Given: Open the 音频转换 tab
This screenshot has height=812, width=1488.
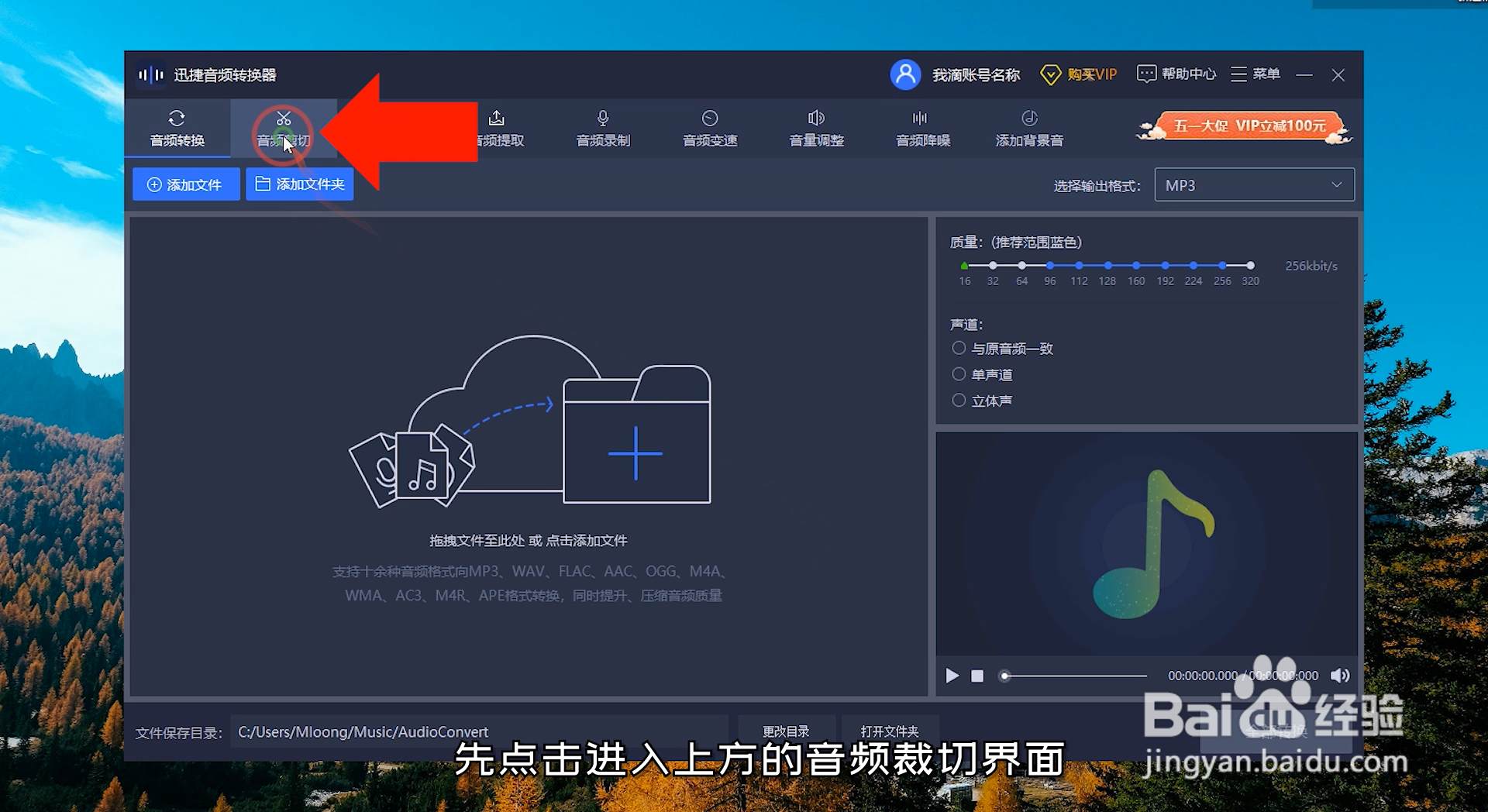Looking at the screenshot, I should (177, 129).
